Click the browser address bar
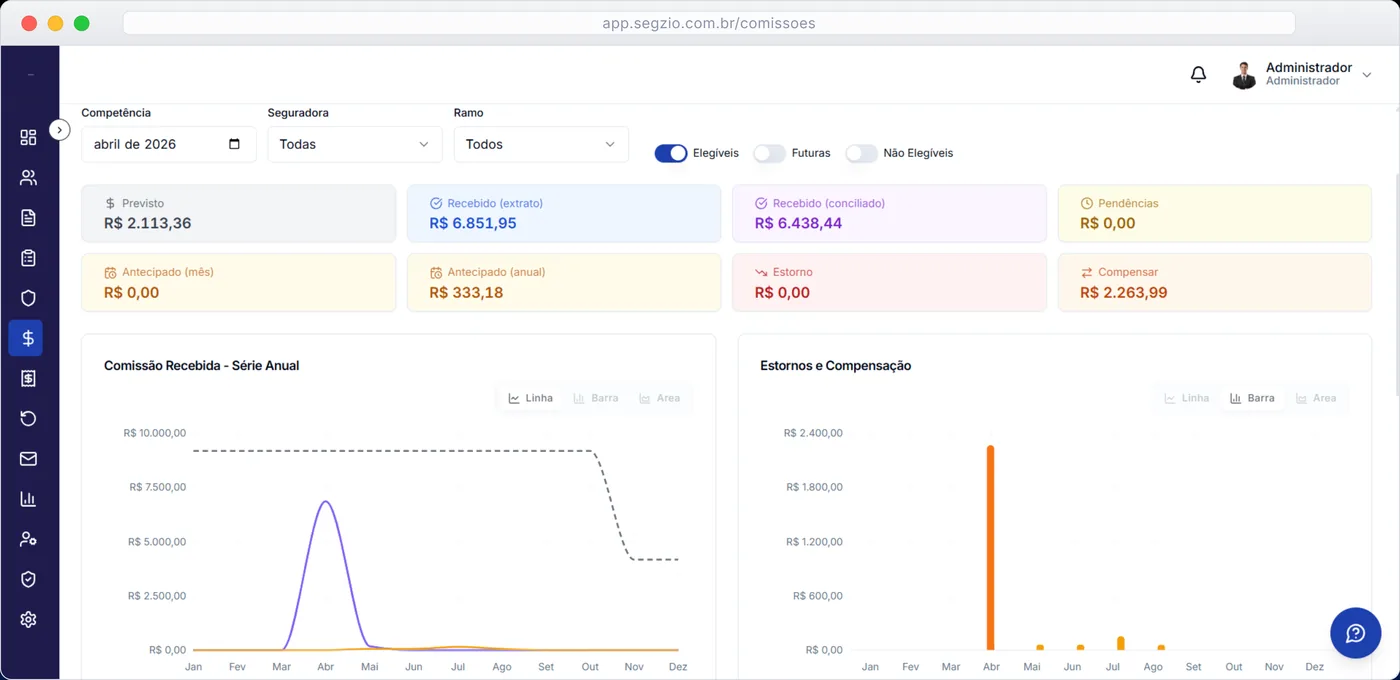 (709, 23)
